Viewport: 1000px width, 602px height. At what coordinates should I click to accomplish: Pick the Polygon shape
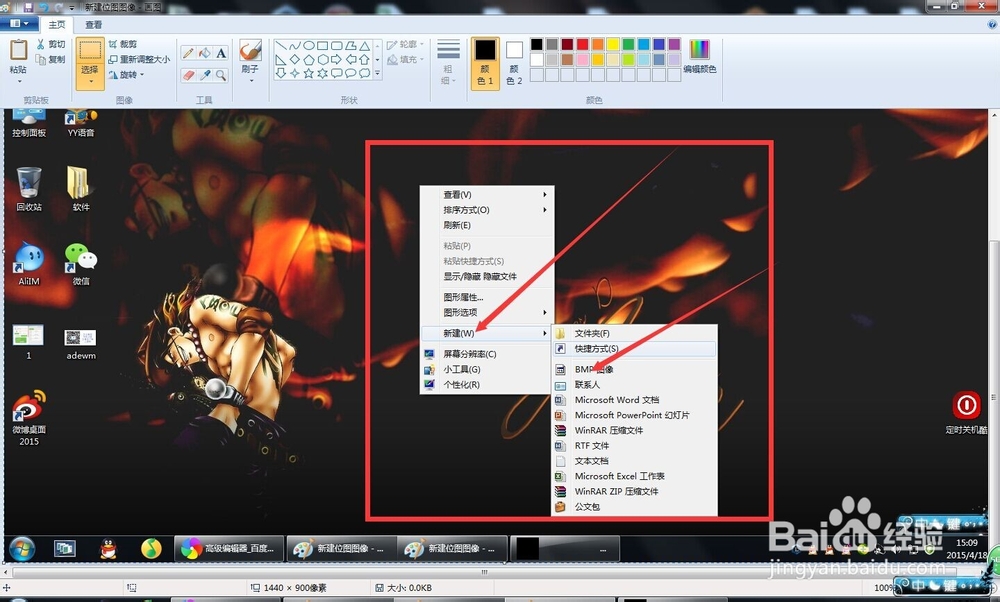pos(351,46)
